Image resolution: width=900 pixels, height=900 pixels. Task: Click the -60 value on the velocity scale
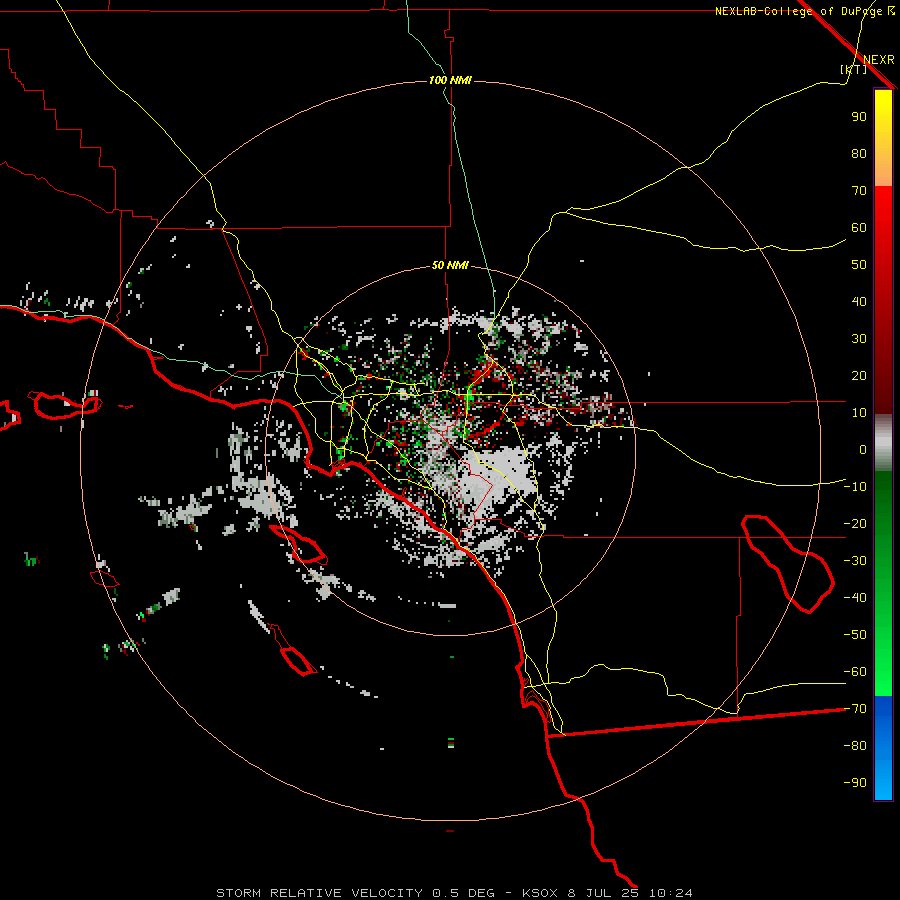pyautogui.click(x=855, y=672)
